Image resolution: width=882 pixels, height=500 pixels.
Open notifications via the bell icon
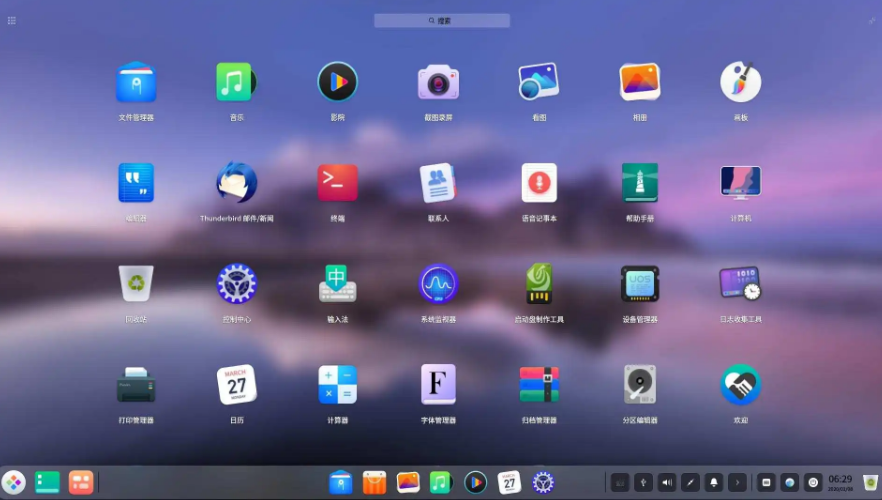[714, 483]
